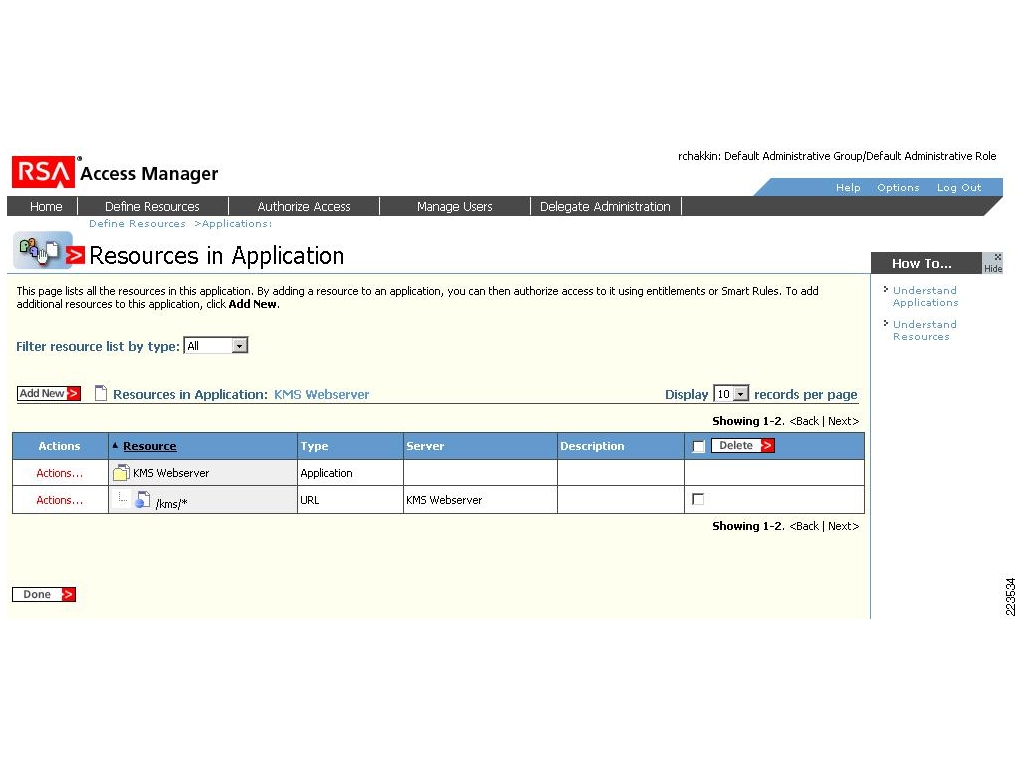Open Understand Resources help link
This screenshot has height=768, width=1024.
pos(925,330)
